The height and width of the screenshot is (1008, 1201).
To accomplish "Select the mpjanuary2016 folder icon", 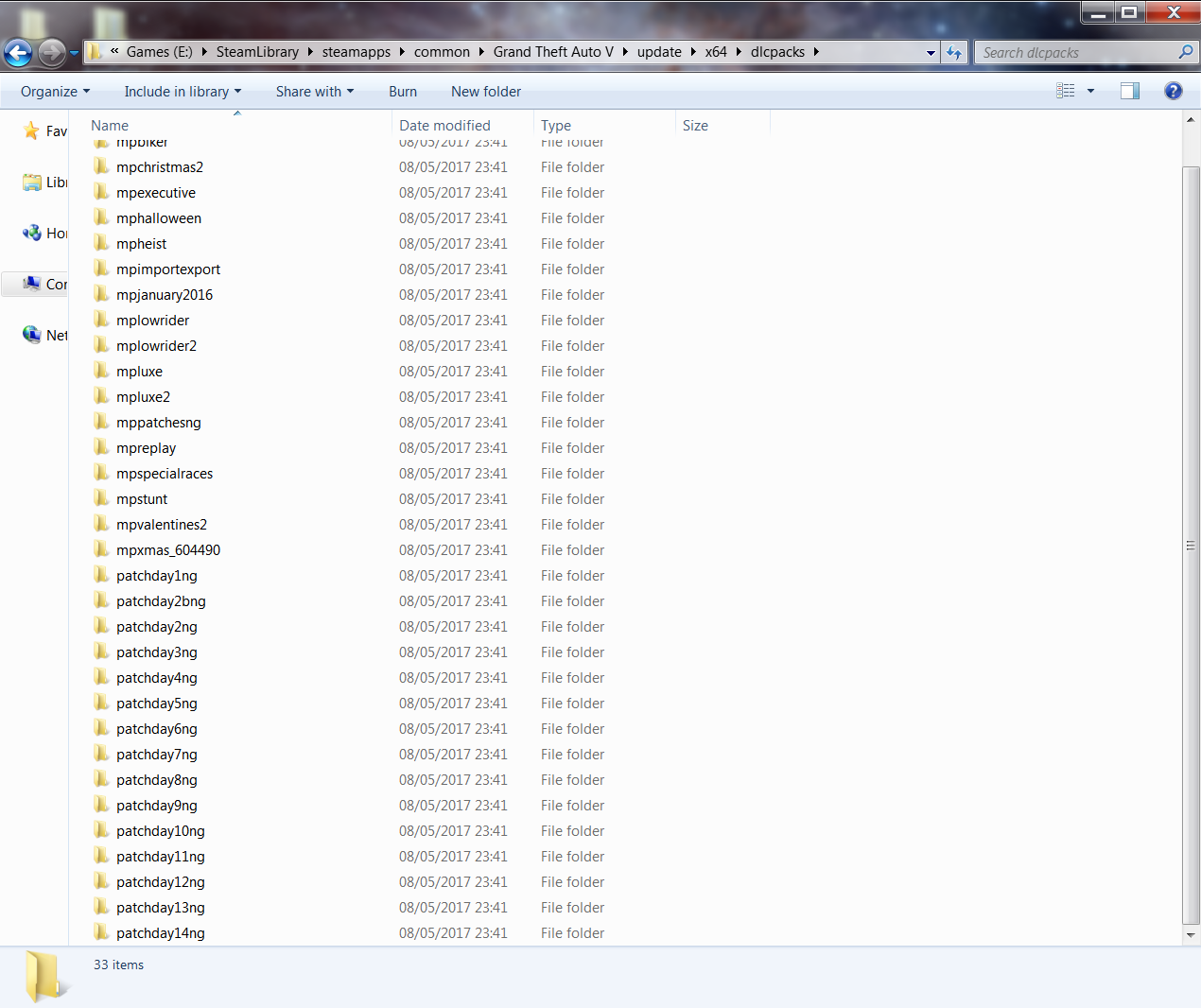I will coord(102,294).
